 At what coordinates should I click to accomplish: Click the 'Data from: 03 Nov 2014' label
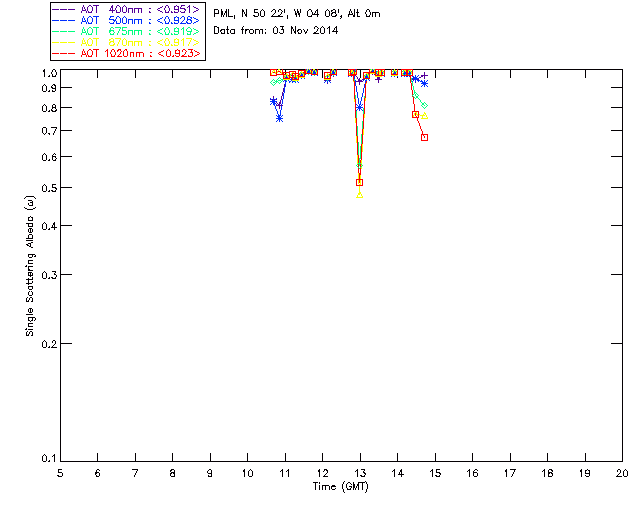coord(276,31)
